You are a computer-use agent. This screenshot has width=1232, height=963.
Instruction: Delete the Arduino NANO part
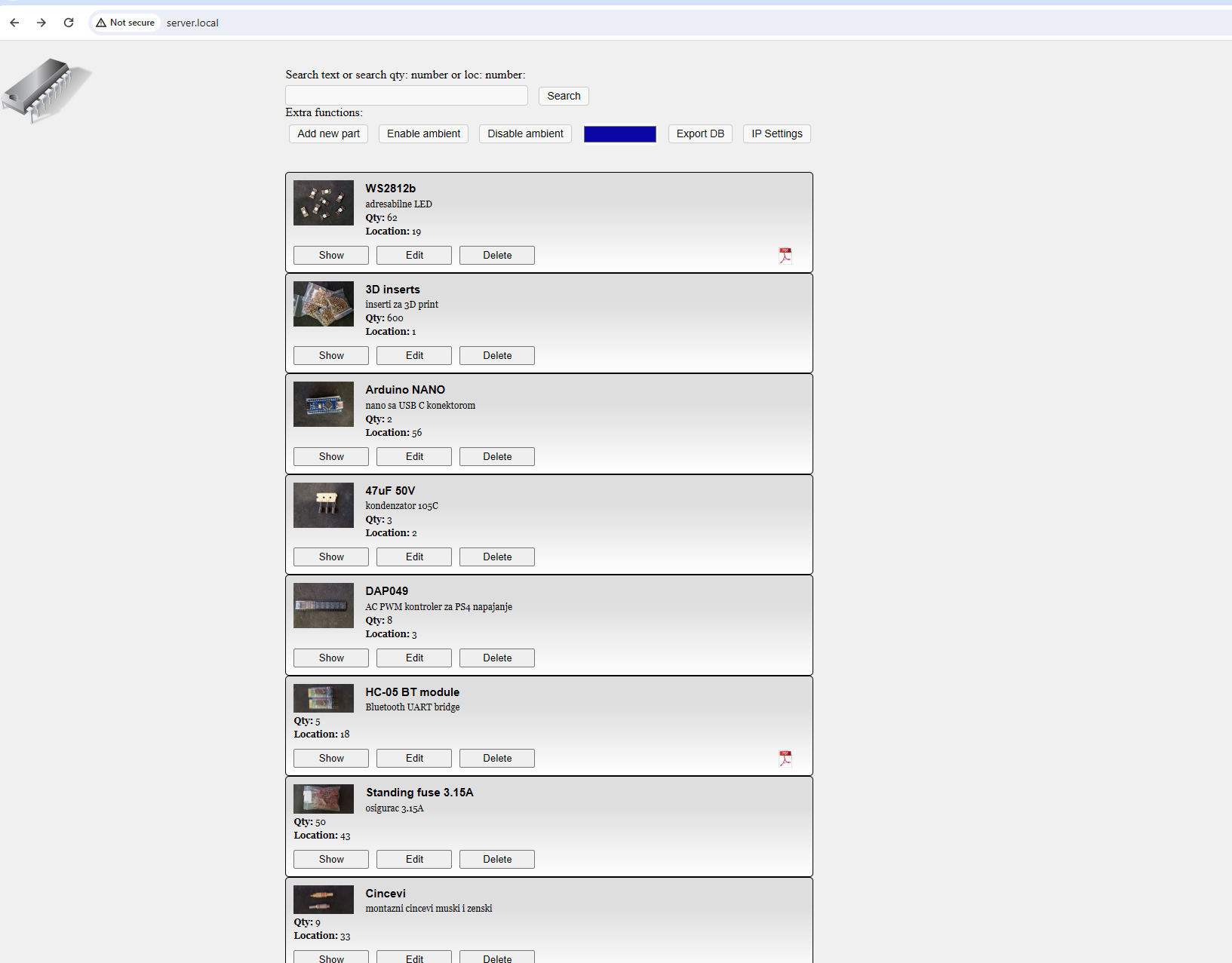coord(497,456)
